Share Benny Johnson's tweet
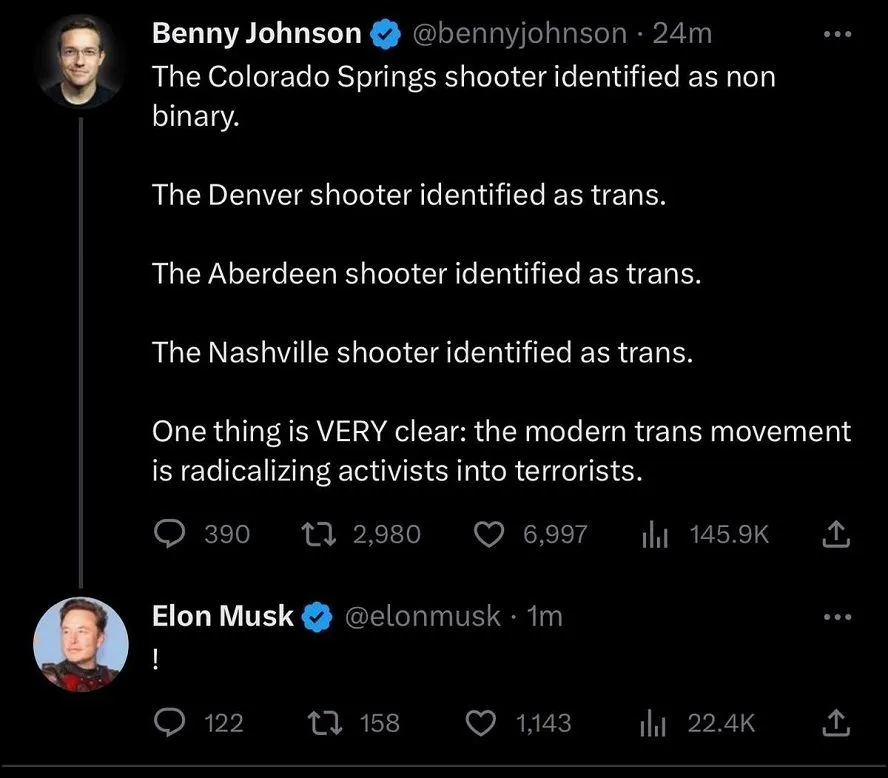This screenshot has width=888, height=778. pos(835,535)
